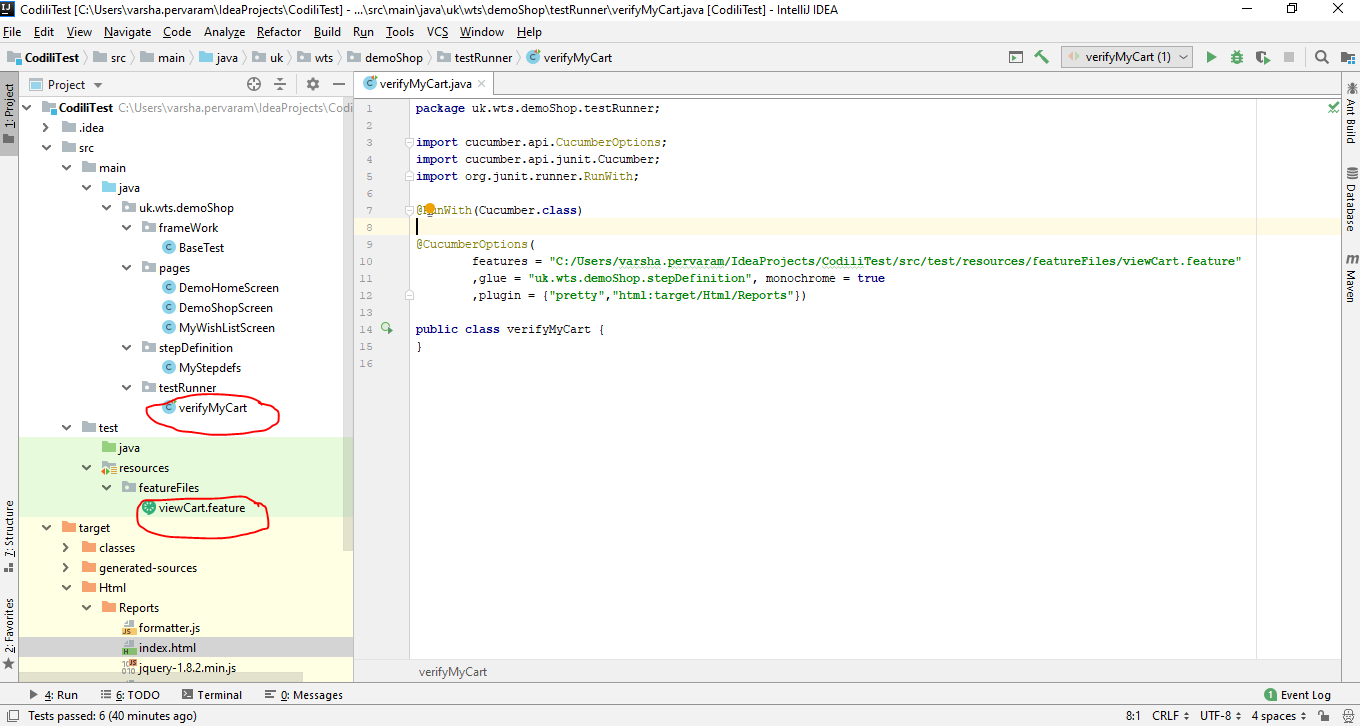This screenshot has height=726, width=1360.
Task: Open the Run menu
Action: pyautogui.click(x=362, y=31)
